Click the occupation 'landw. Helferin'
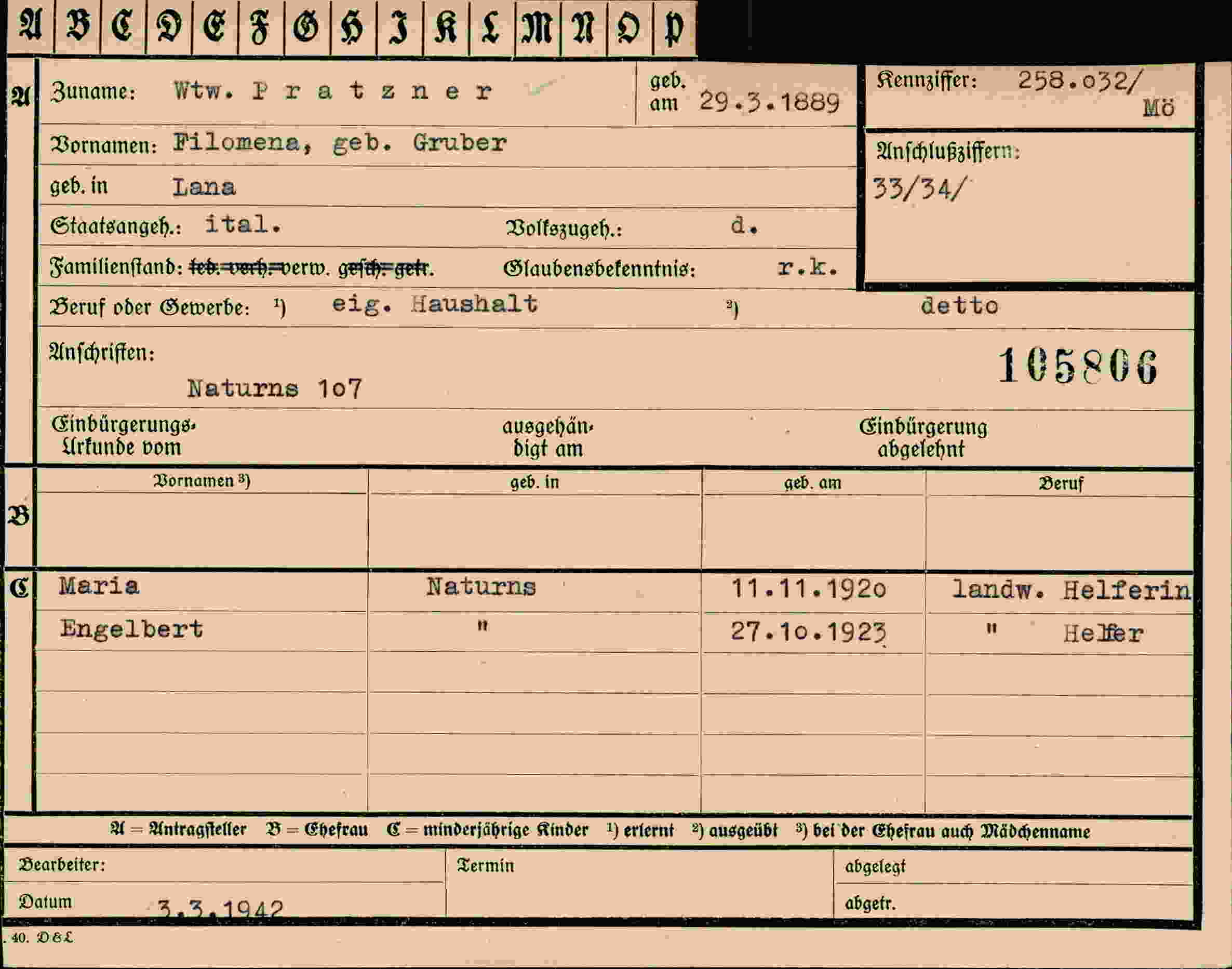This screenshot has width=1232, height=969. click(1072, 590)
